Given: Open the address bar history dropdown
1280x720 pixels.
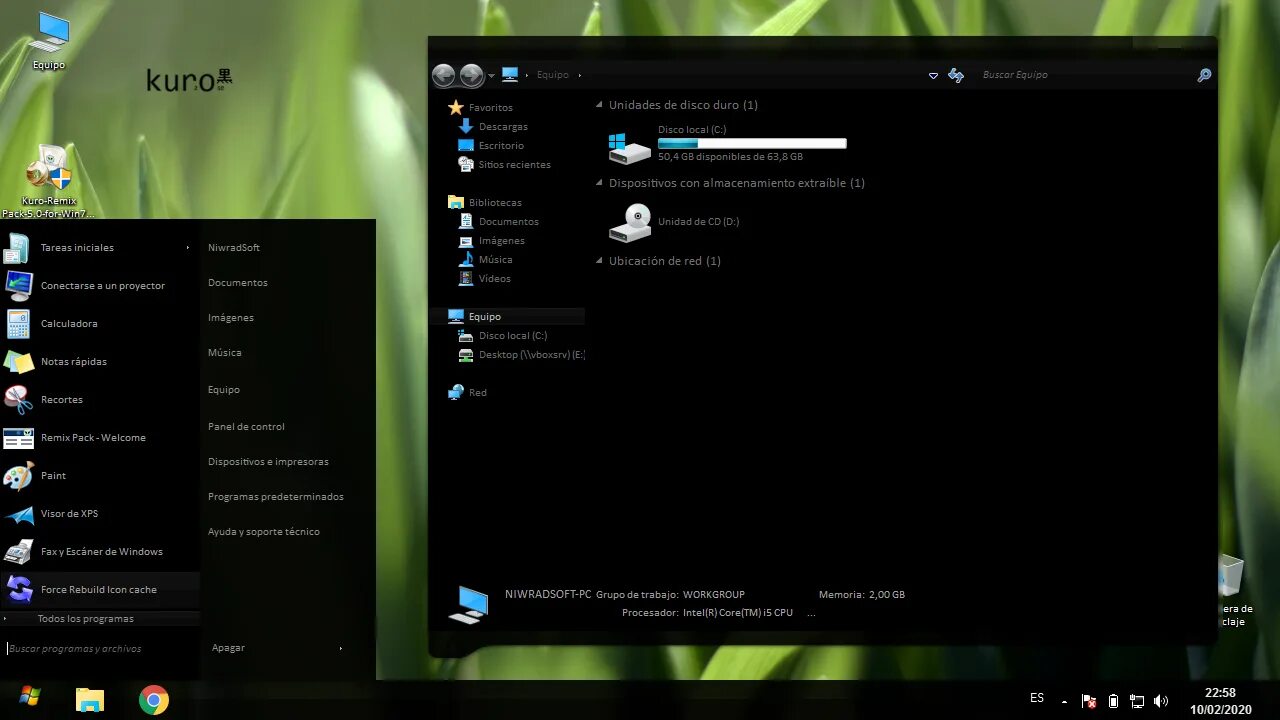Looking at the screenshot, I should tap(933, 76).
